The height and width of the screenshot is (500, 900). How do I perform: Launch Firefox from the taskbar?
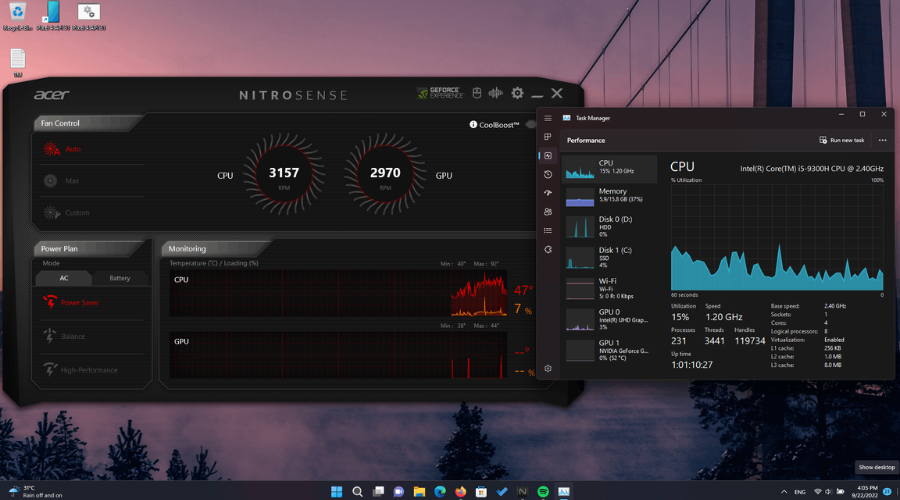tap(461, 491)
